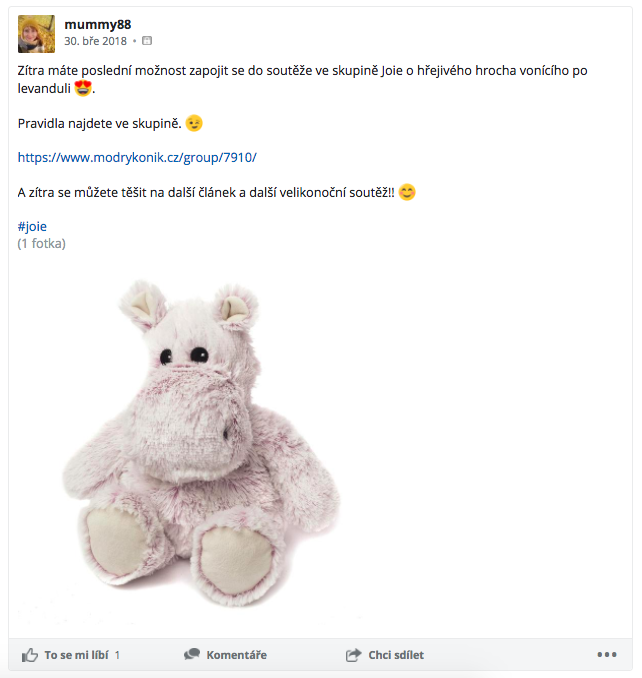
Task: Click the like count number 1
Action: [x=117, y=655]
